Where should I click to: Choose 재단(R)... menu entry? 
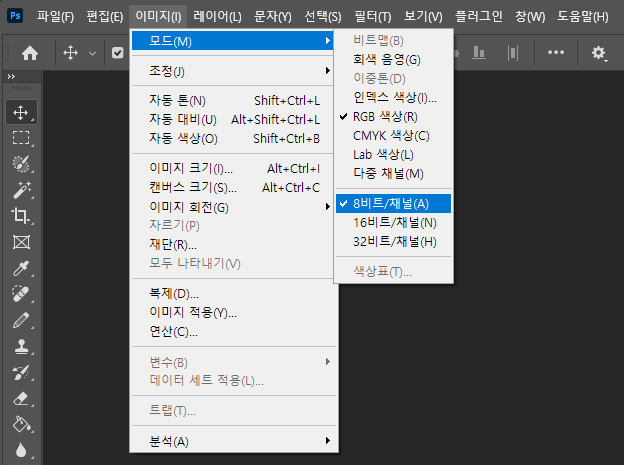tap(232, 244)
